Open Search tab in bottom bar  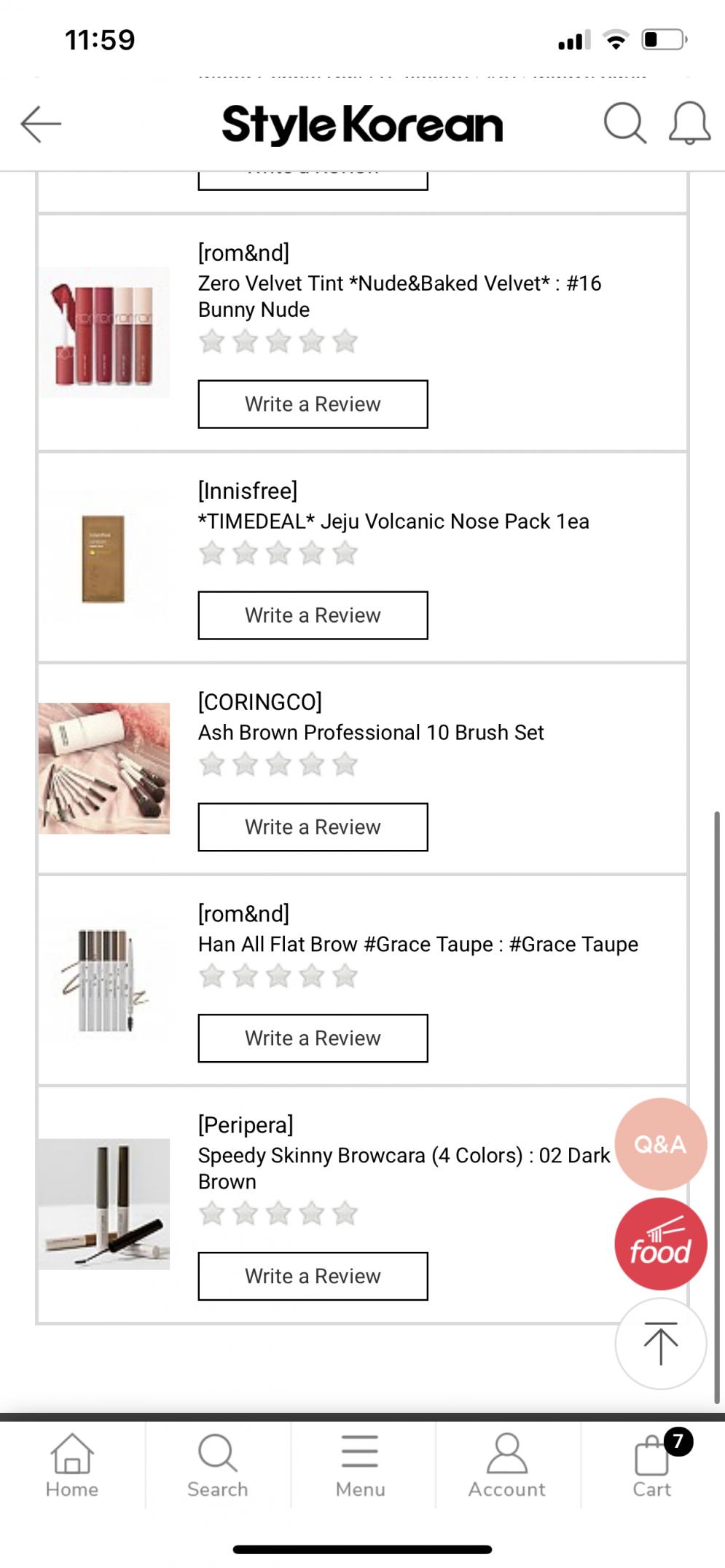click(x=217, y=1465)
